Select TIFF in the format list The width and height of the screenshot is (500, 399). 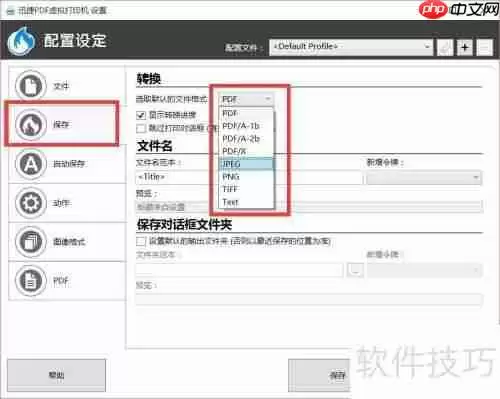[x=246, y=189]
